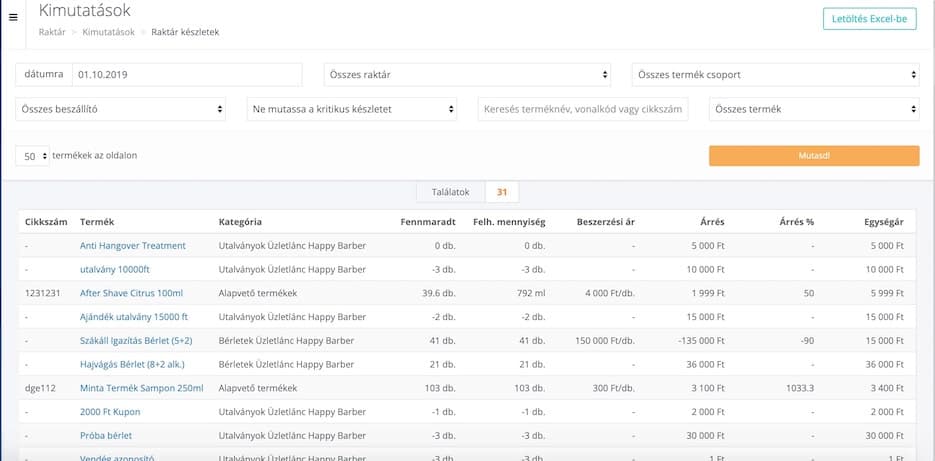Screen dimensions: 935x461
Task: Open Anti Hangover Treatment product
Action: coord(132,246)
